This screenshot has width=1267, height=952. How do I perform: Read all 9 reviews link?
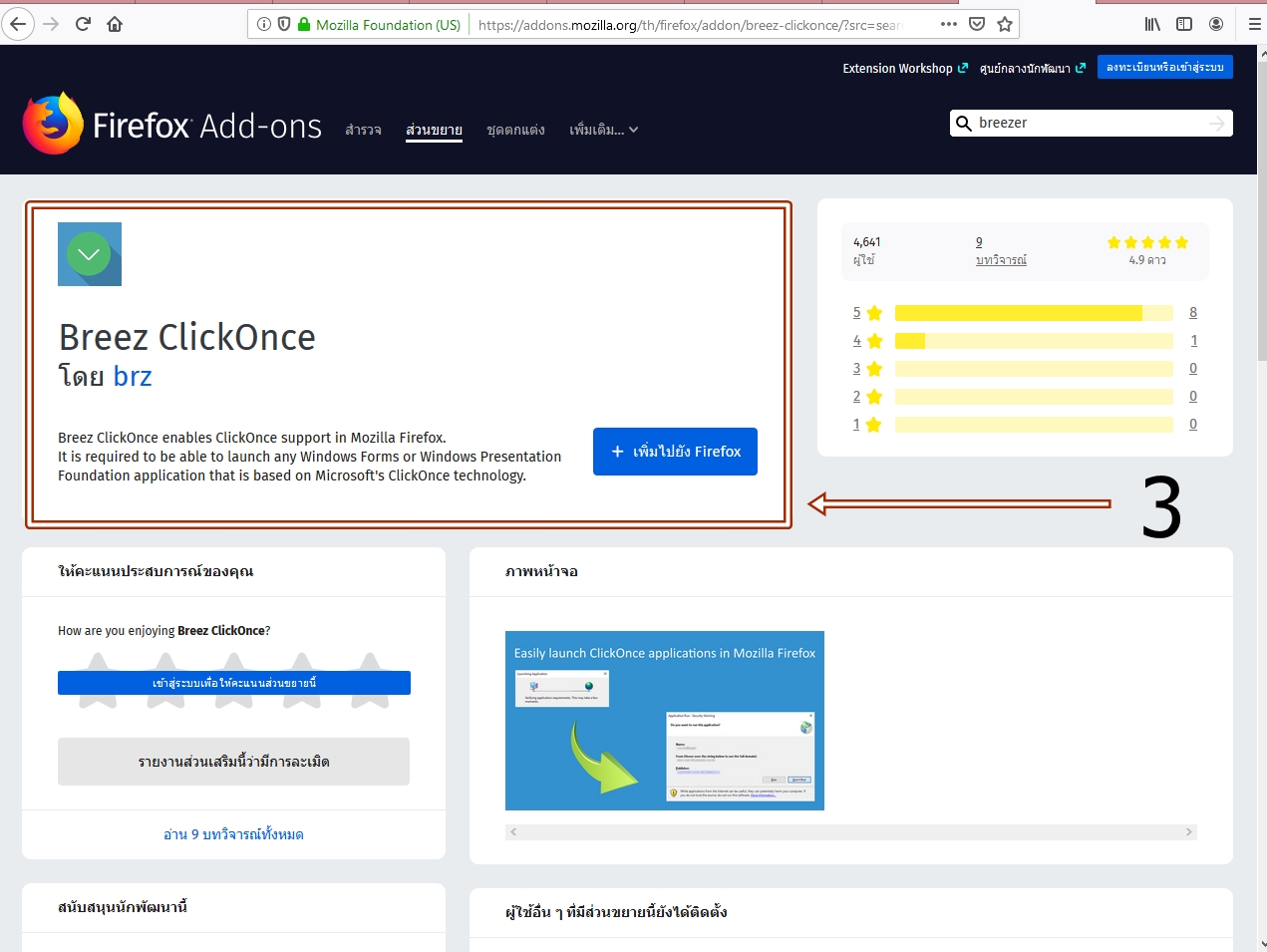coord(233,834)
